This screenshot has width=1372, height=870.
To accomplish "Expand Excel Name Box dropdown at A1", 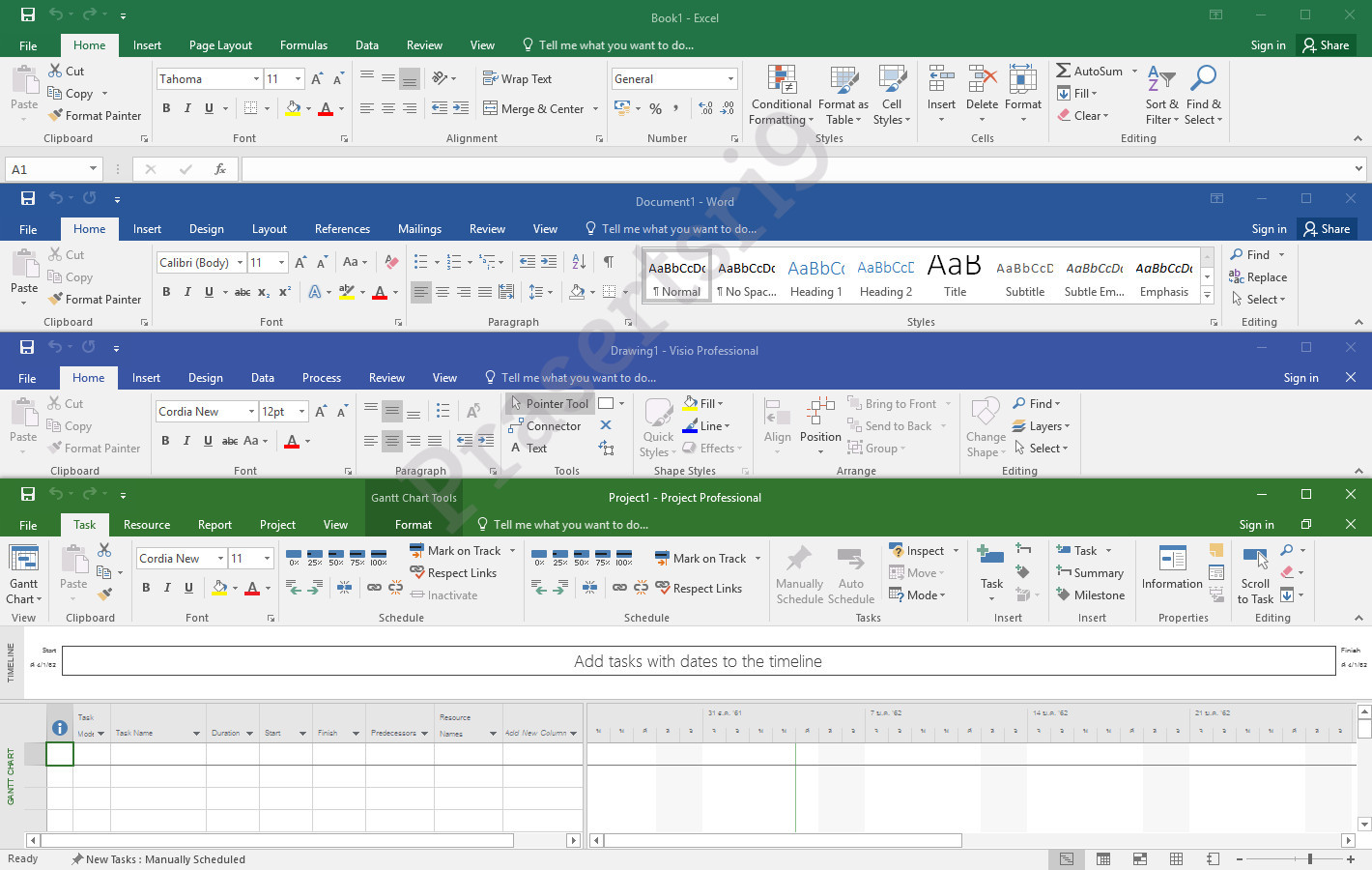I will point(94,169).
